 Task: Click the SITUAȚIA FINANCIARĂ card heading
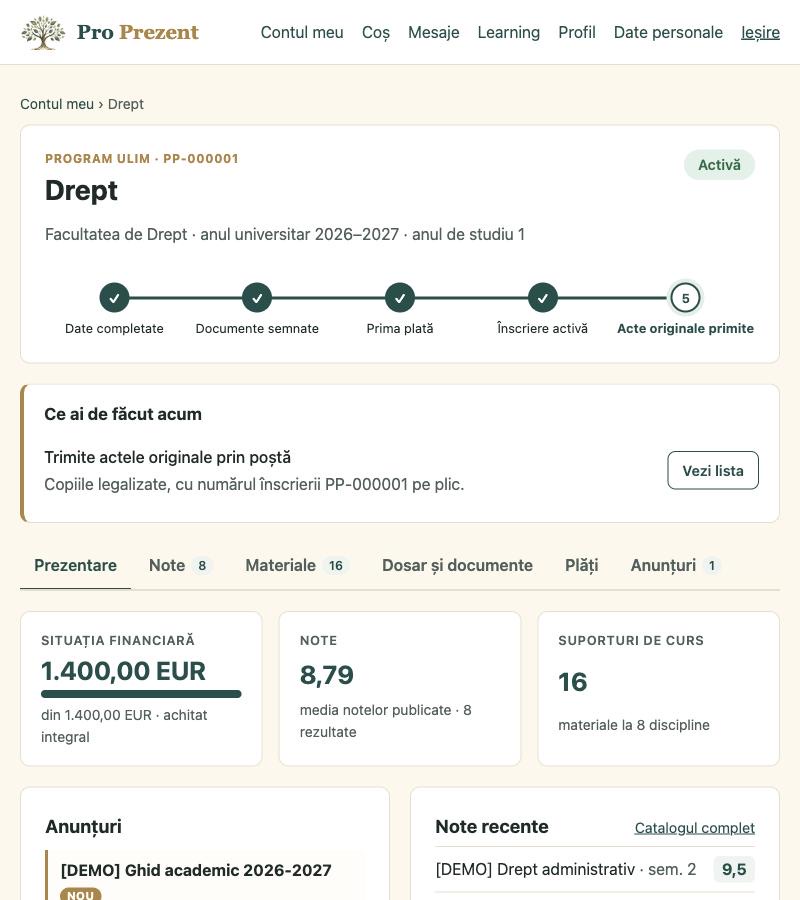pos(118,641)
